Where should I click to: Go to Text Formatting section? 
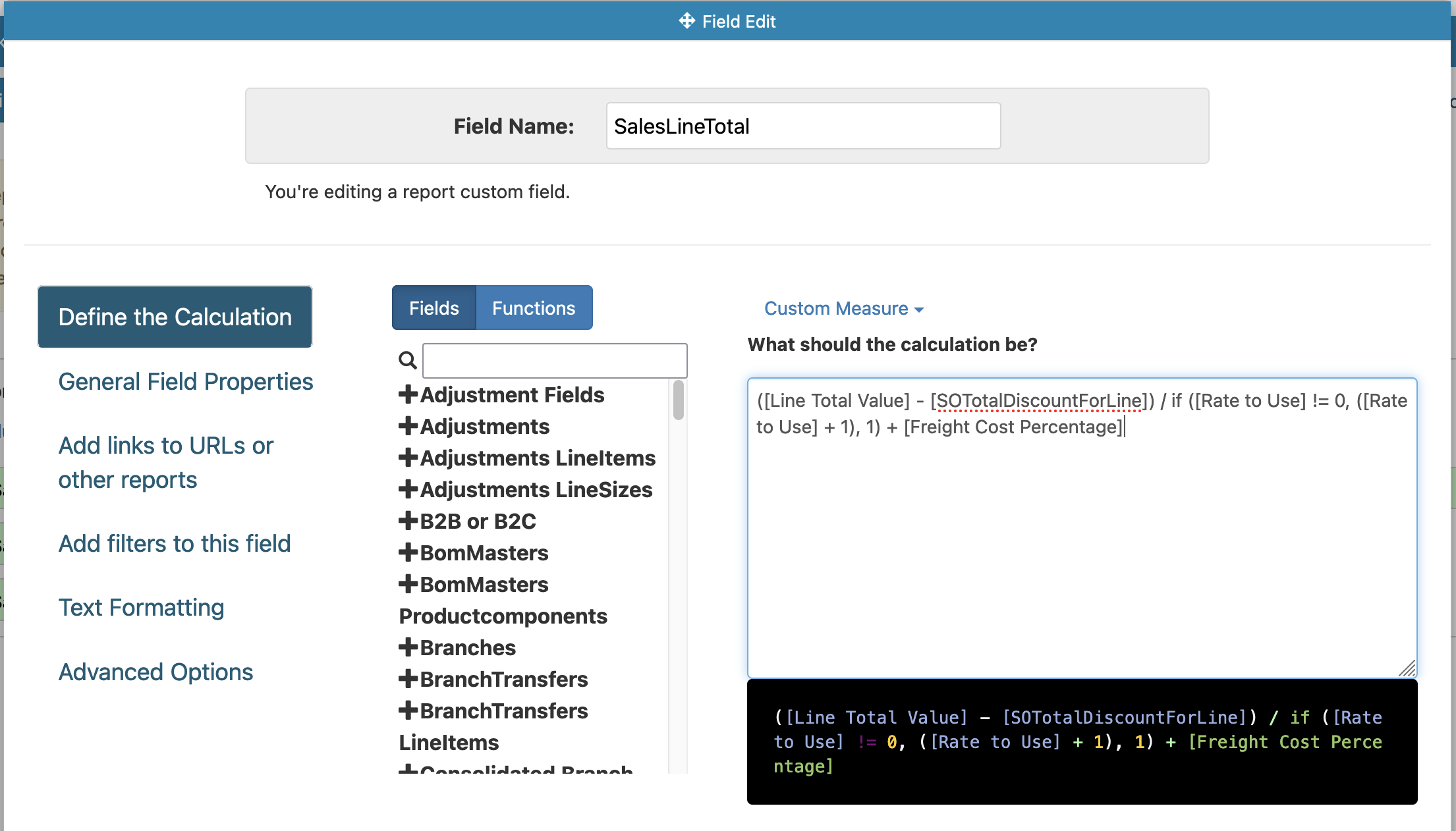(141, 607)
